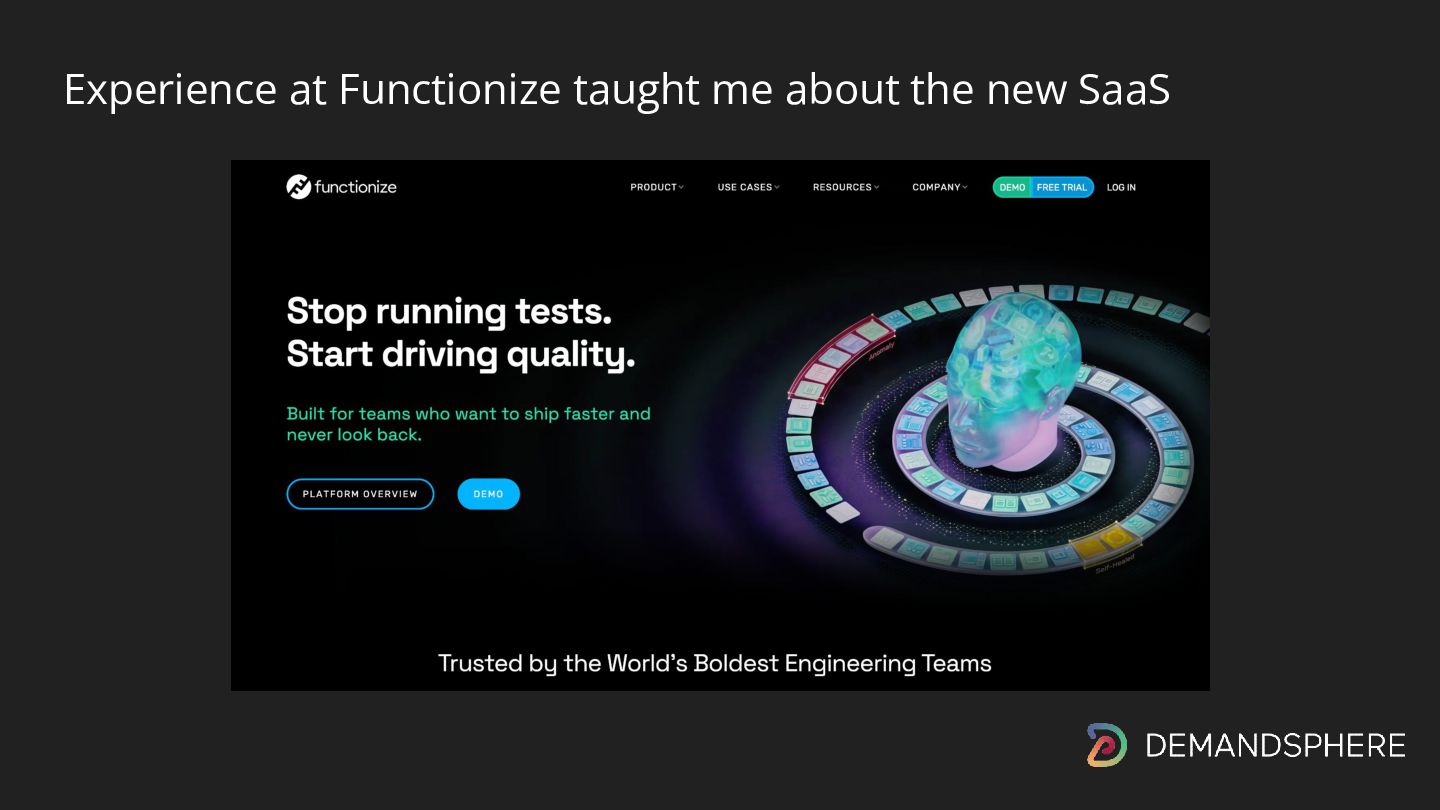Click the green DEMO pill in the header
The image size is (1440, 810).
coord(1012,187)
